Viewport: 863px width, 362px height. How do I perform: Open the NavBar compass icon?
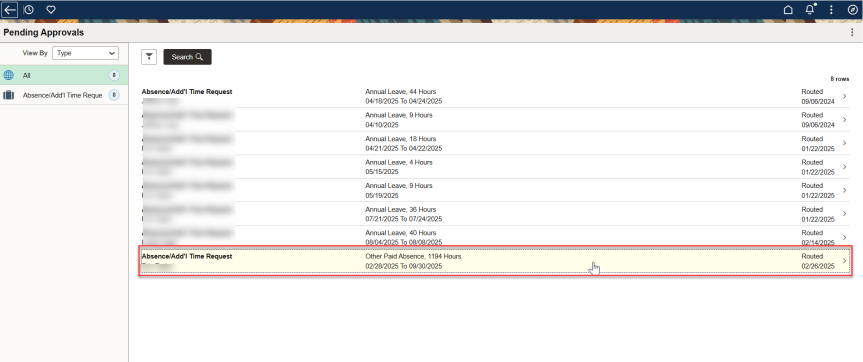[x=852, y=9]
